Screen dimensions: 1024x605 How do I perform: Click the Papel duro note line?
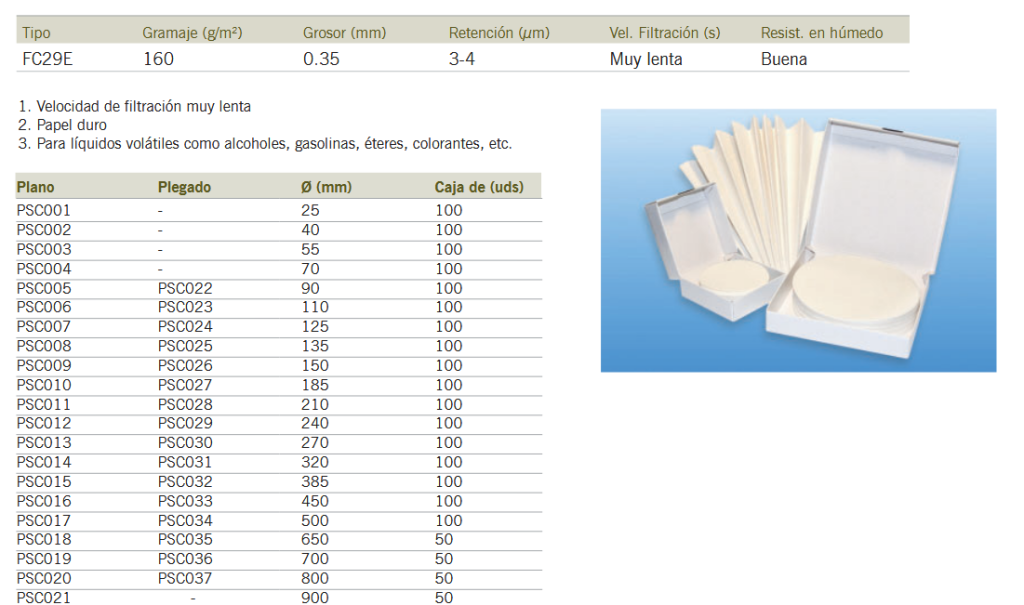tap(62, 125)
